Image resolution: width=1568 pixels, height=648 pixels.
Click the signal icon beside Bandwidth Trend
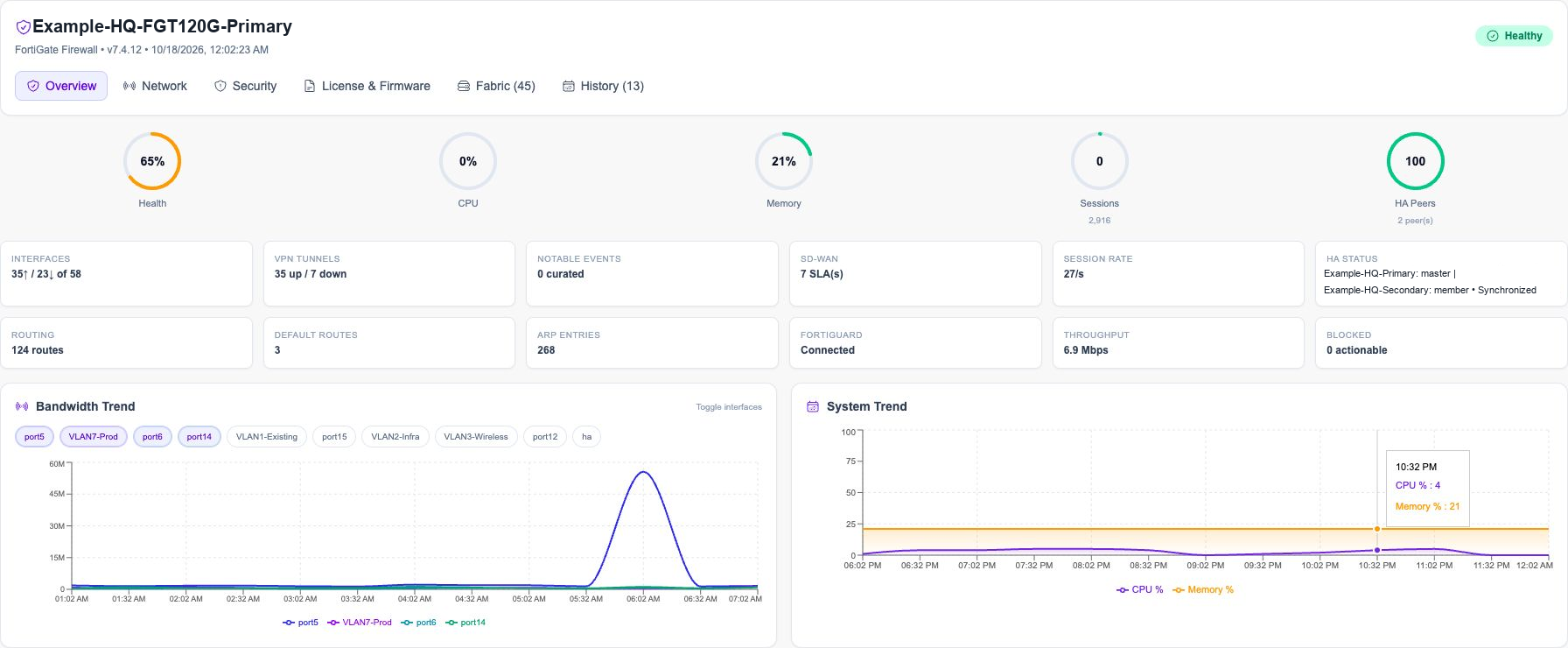[22, 406]
